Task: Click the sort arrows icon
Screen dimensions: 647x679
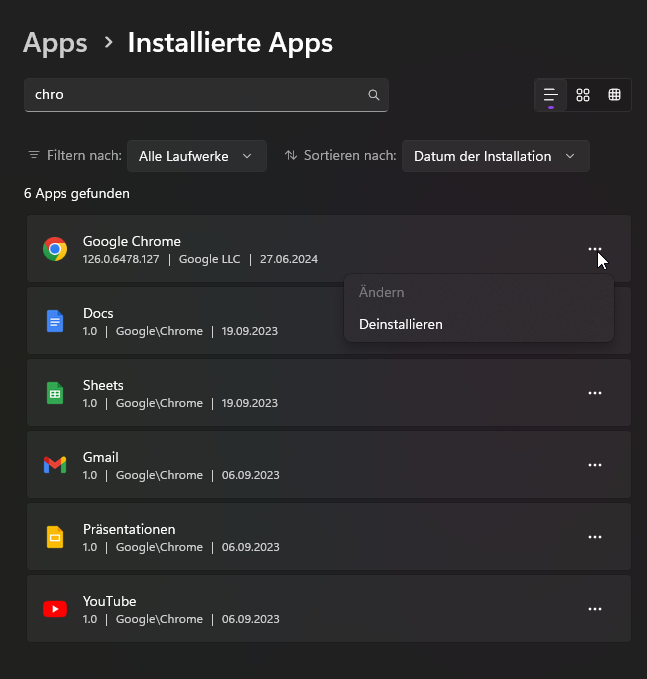Action: 291,155
